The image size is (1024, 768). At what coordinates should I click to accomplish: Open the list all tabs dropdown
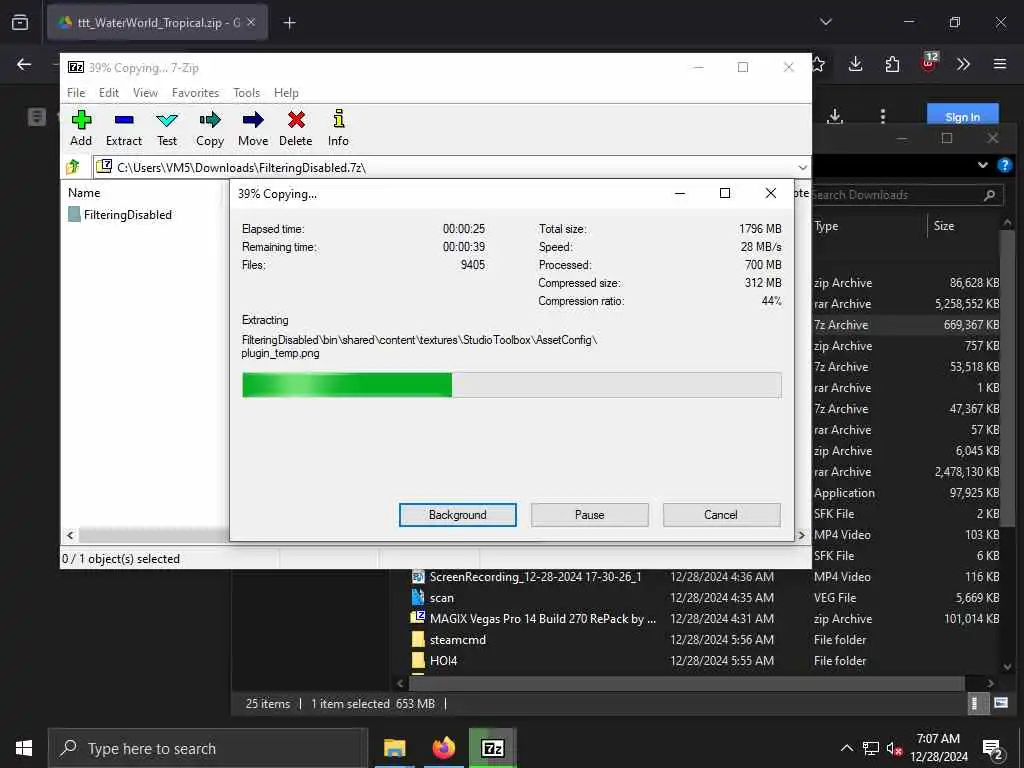click(x=825, y=22)
